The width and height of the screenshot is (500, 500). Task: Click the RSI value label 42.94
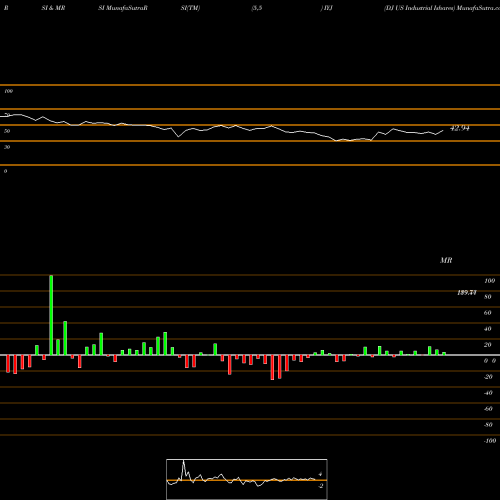[460, 128]
